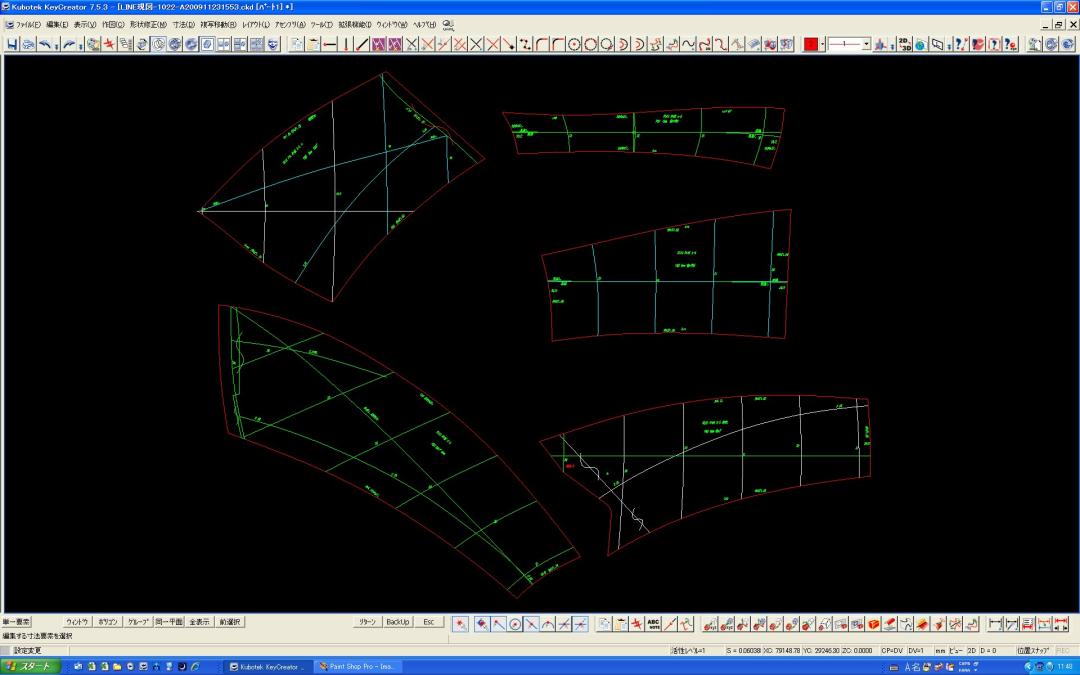
Task: Click the red current color swatch
Action: click(x=811, y=44)
